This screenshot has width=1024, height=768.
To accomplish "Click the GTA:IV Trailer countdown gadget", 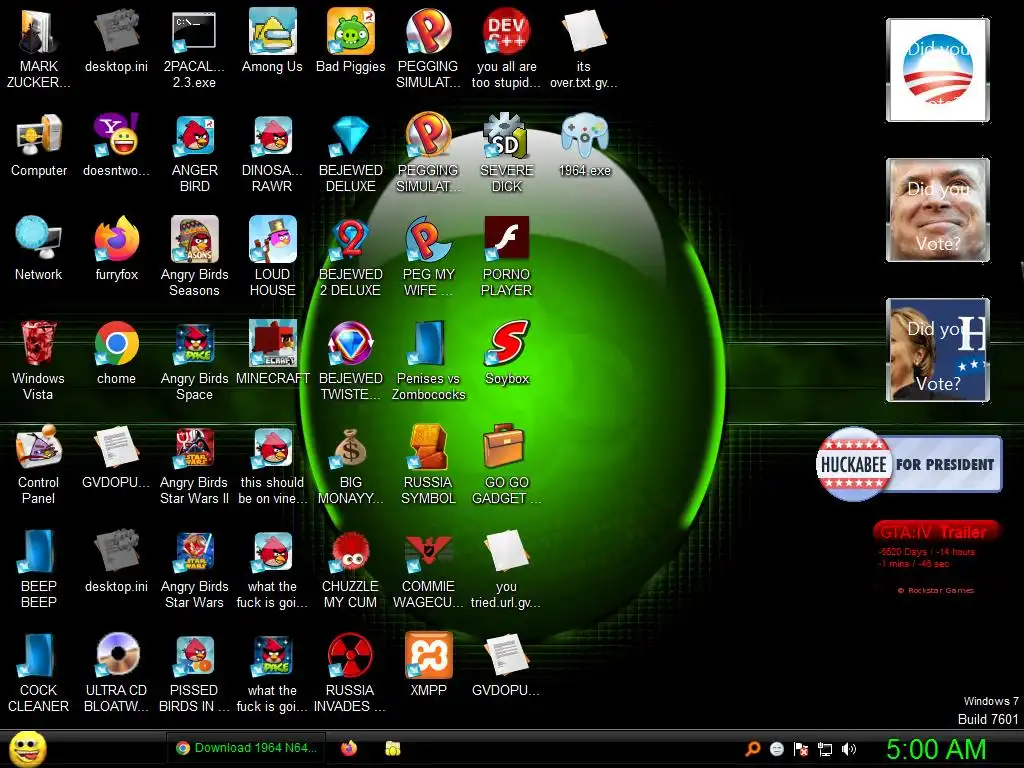I will 936,558.
